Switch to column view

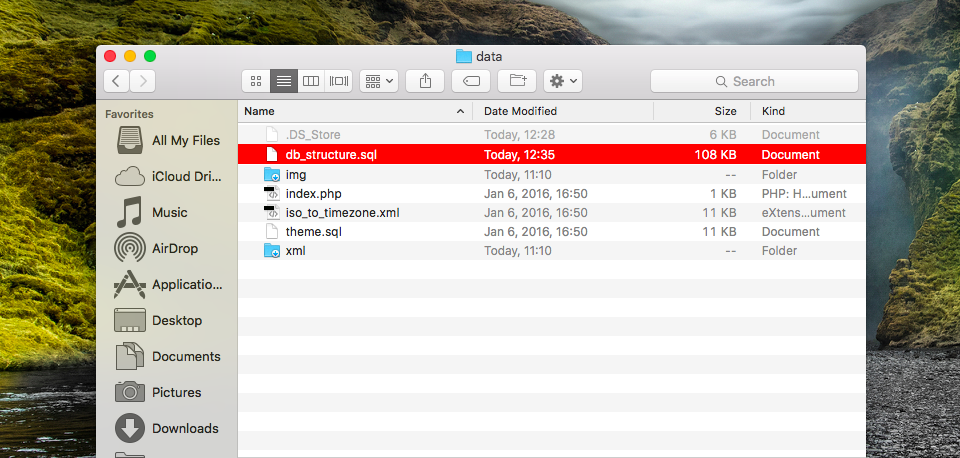click(x=311, y=81)
